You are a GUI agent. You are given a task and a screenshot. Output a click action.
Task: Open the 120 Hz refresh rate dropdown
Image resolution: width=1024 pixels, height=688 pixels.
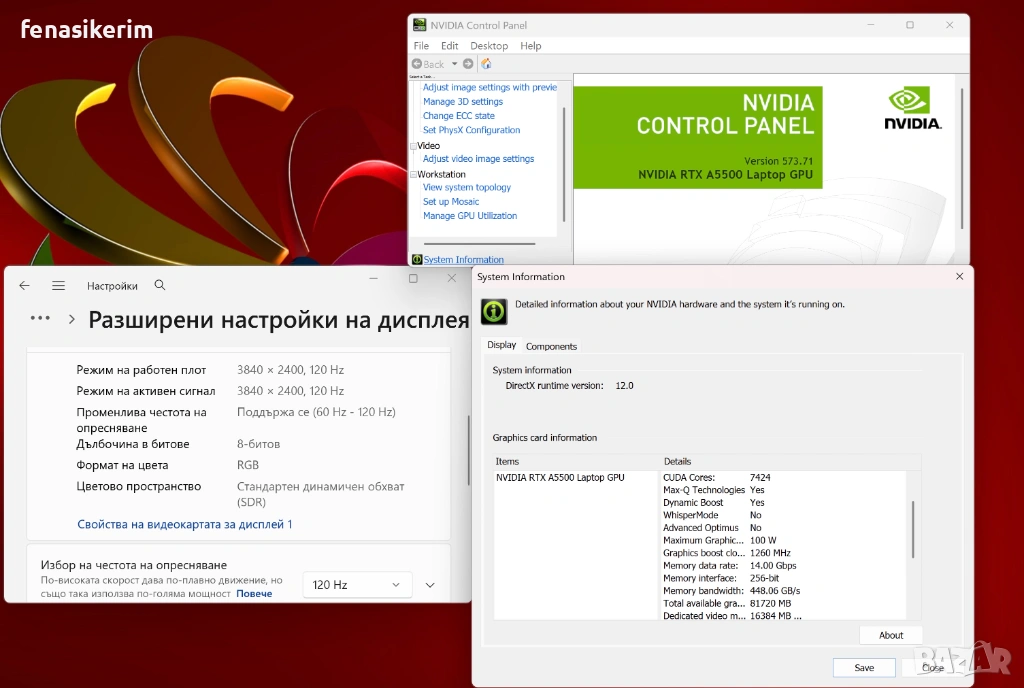pos(357,585)
